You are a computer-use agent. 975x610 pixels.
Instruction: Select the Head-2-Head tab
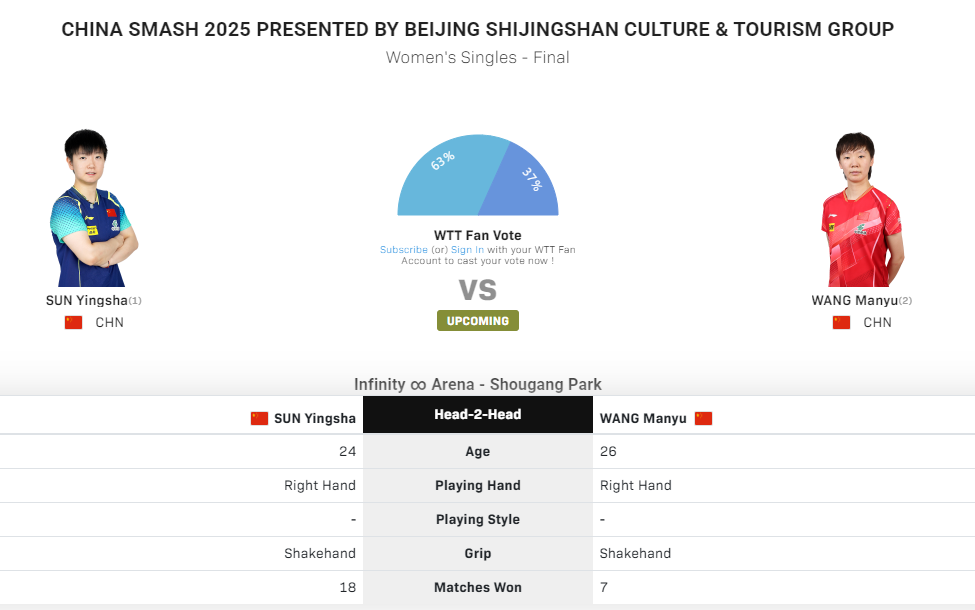[x=478, y=414]
